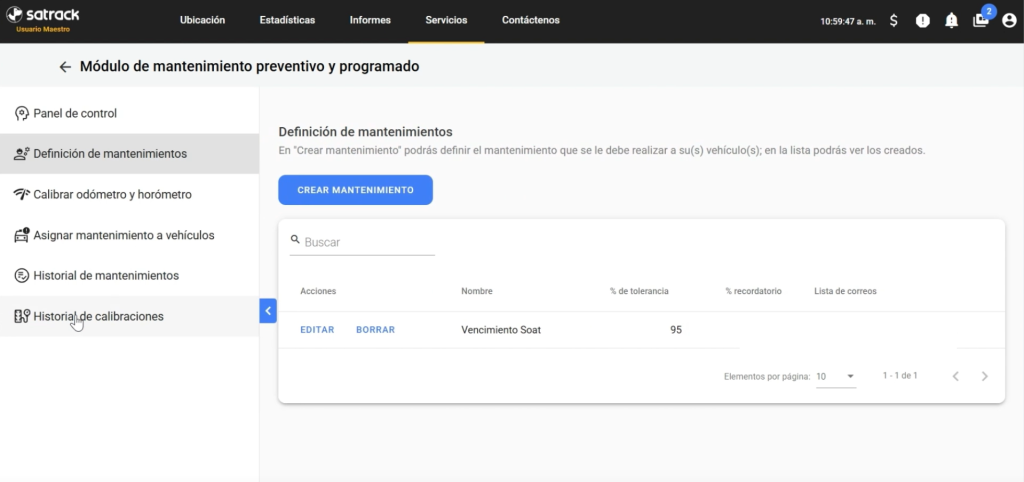Select Historial de mantenimientos
The image size is (1024, 482).
point(129,276)
